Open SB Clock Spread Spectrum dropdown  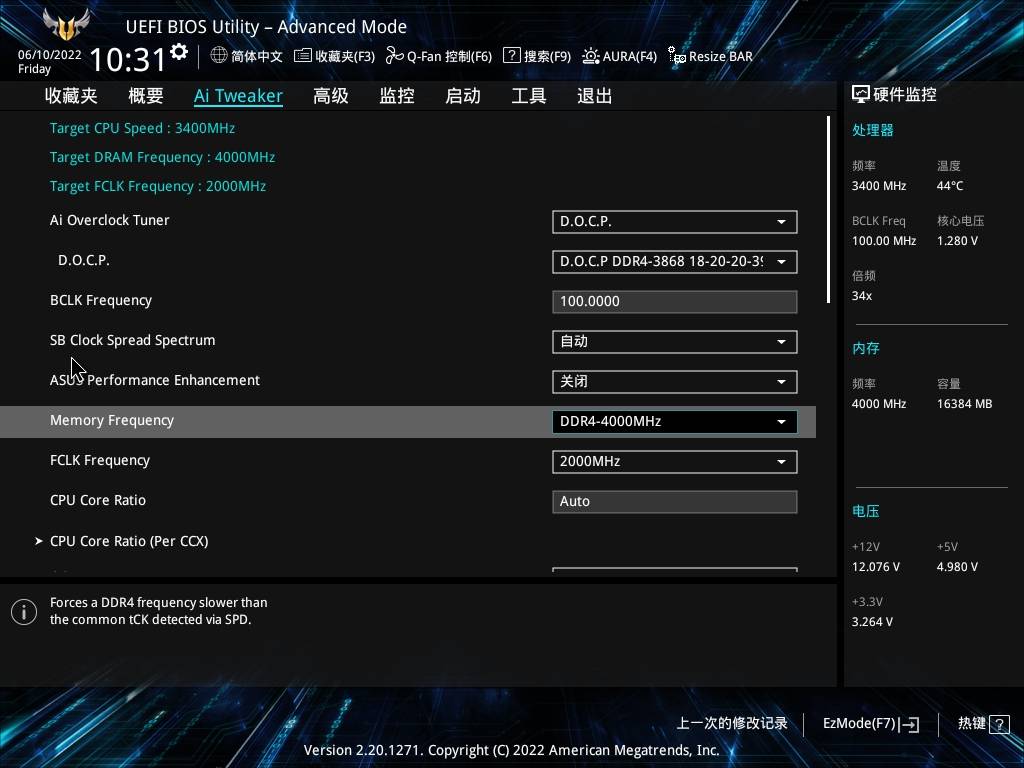pos(675,342)
